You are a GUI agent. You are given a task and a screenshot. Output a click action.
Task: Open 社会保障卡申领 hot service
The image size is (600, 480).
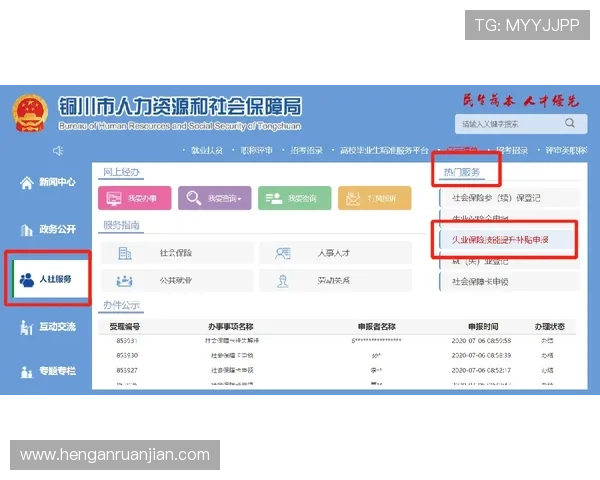tap(510, 282)
